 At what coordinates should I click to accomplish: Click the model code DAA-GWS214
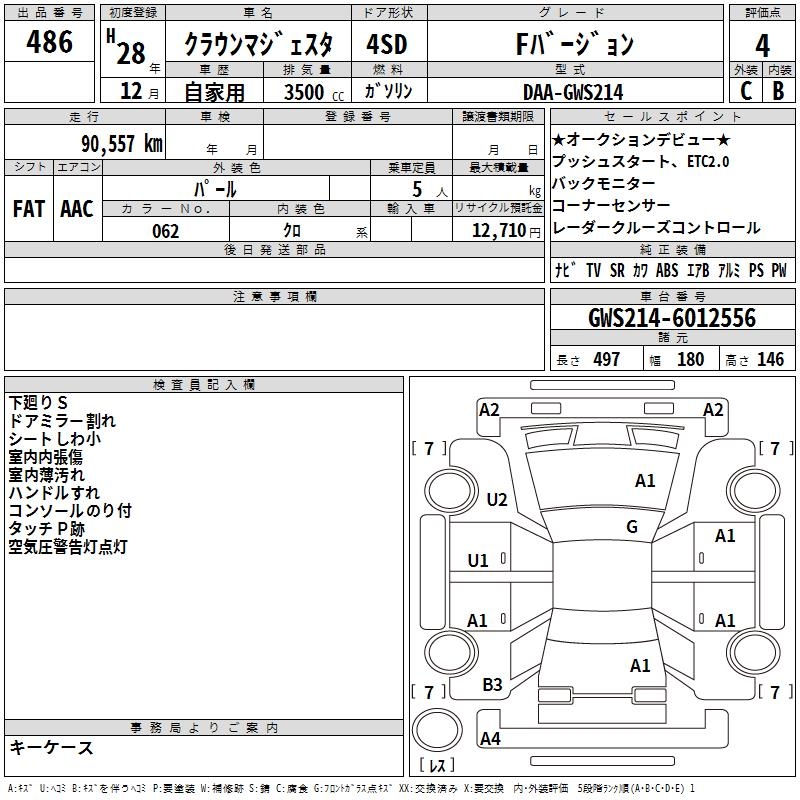[573, 92]
